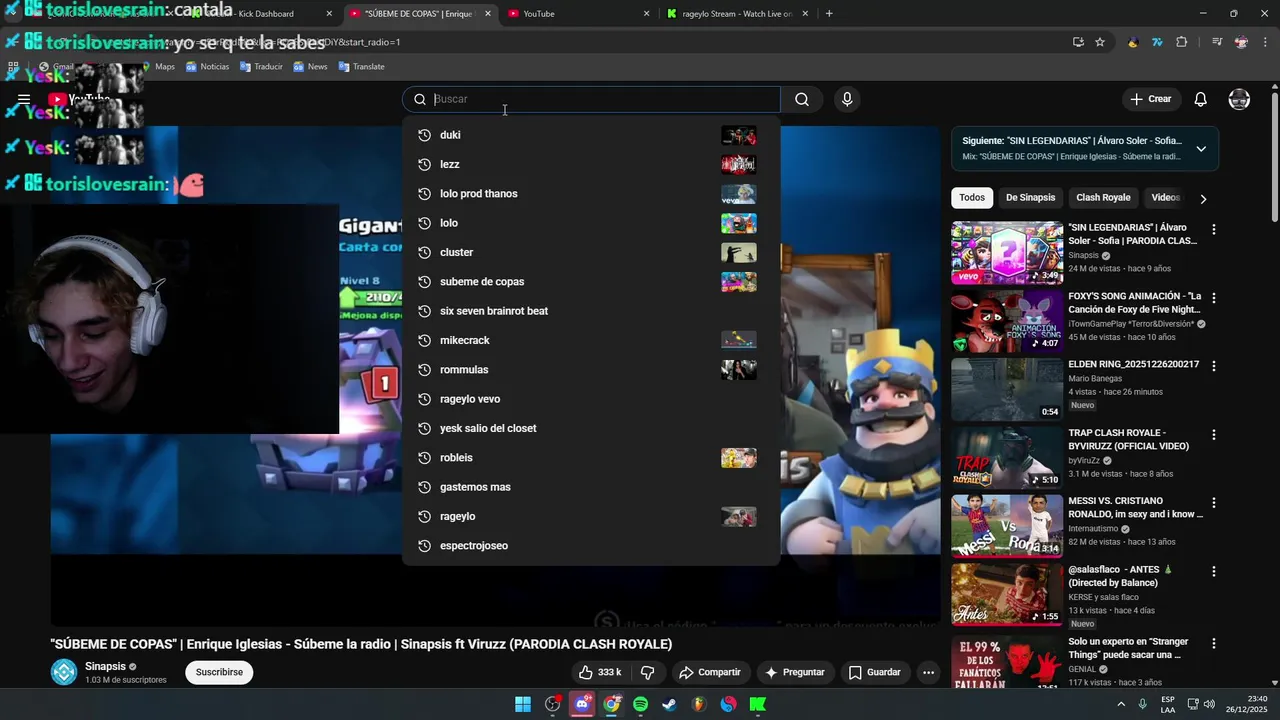1280x720 pixels.
Task: Open options for FOXY'S SONG ANIMACIÓN video
Action: tap(1214, 298)
